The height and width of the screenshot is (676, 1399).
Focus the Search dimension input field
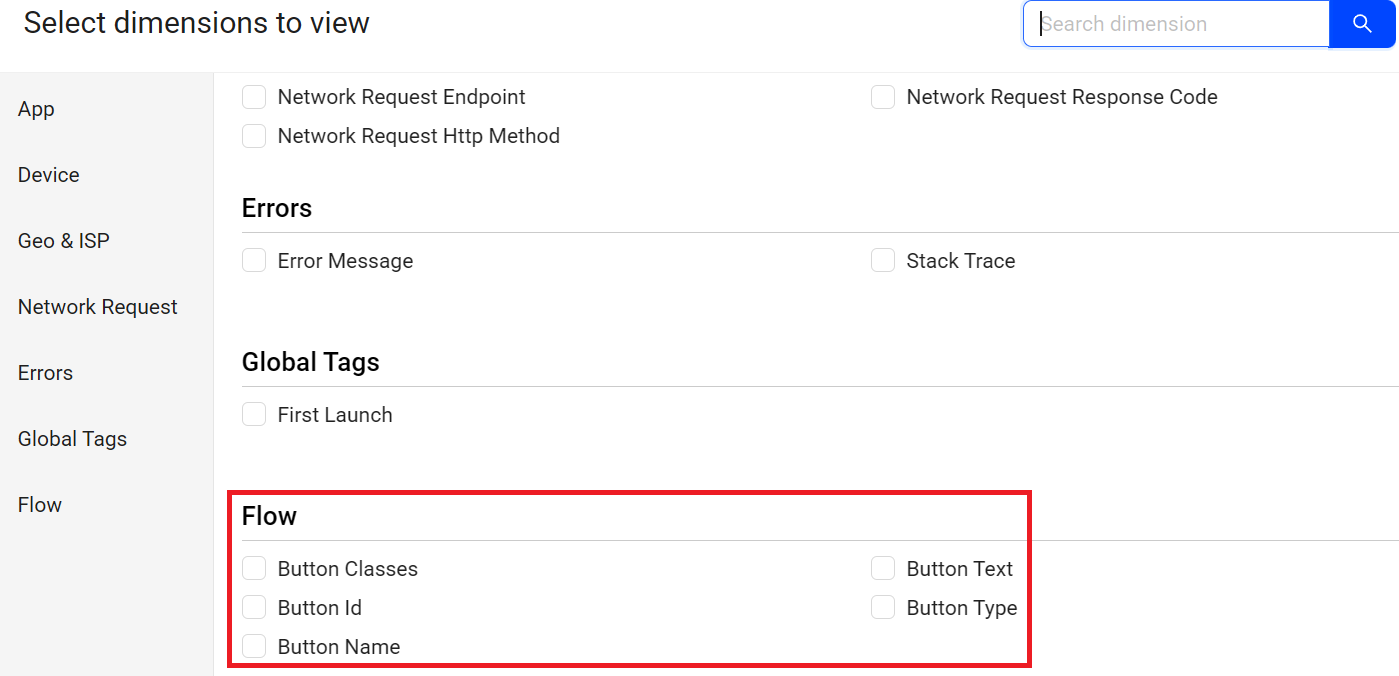click(x=1176, y=24)
